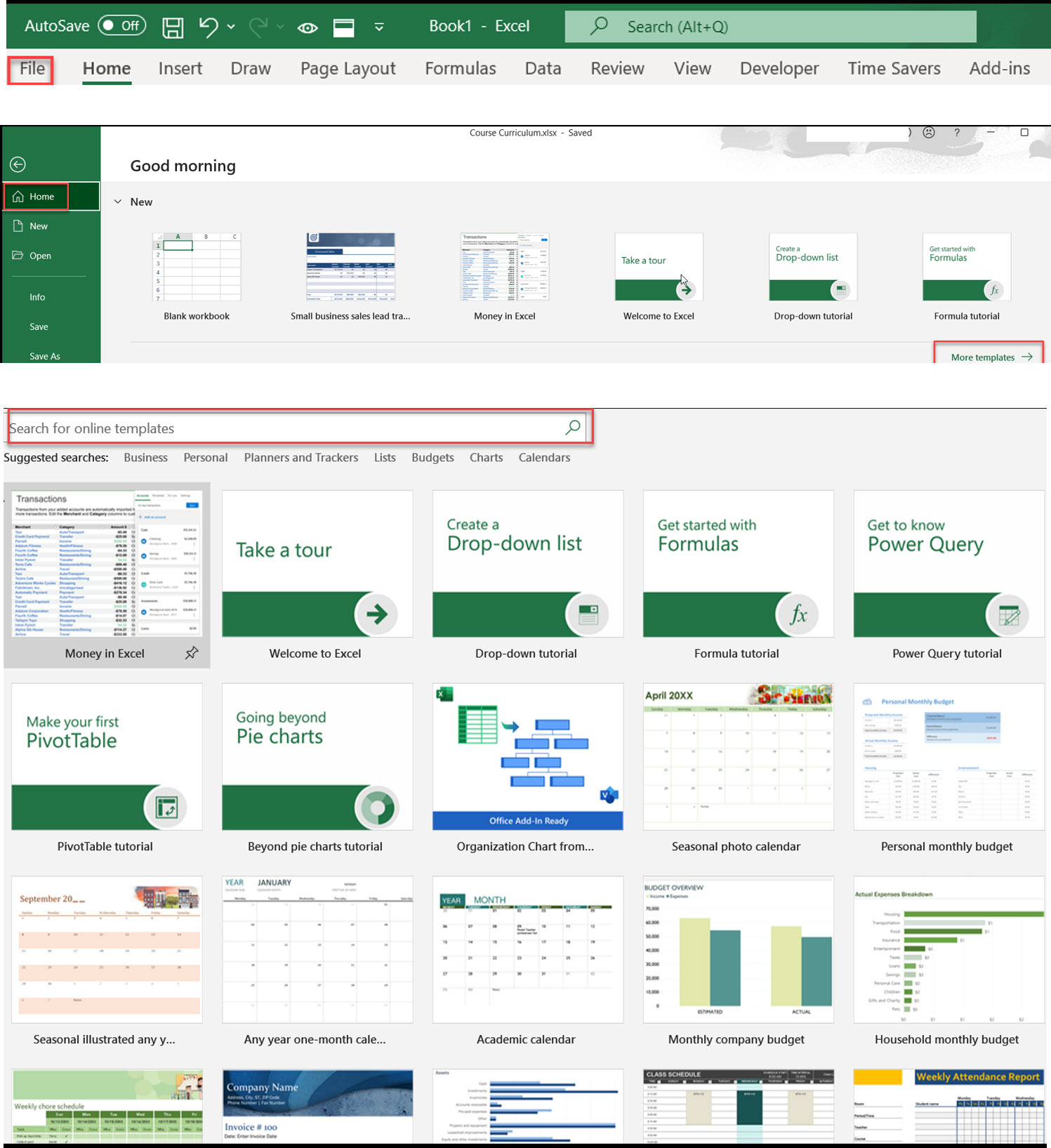Image resolution: width=1051 pixels, height=1148 pixels.
Task: Open the Personal monthly budget template
Action: 949,757
